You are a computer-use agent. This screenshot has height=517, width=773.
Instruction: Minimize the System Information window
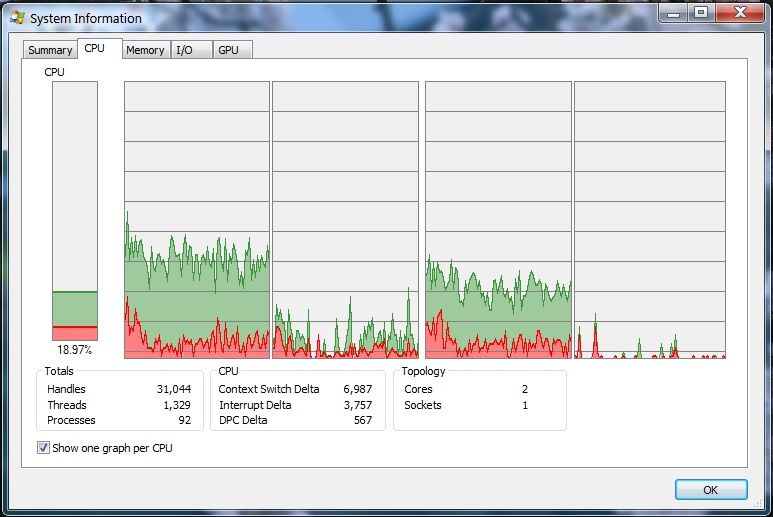673,13
